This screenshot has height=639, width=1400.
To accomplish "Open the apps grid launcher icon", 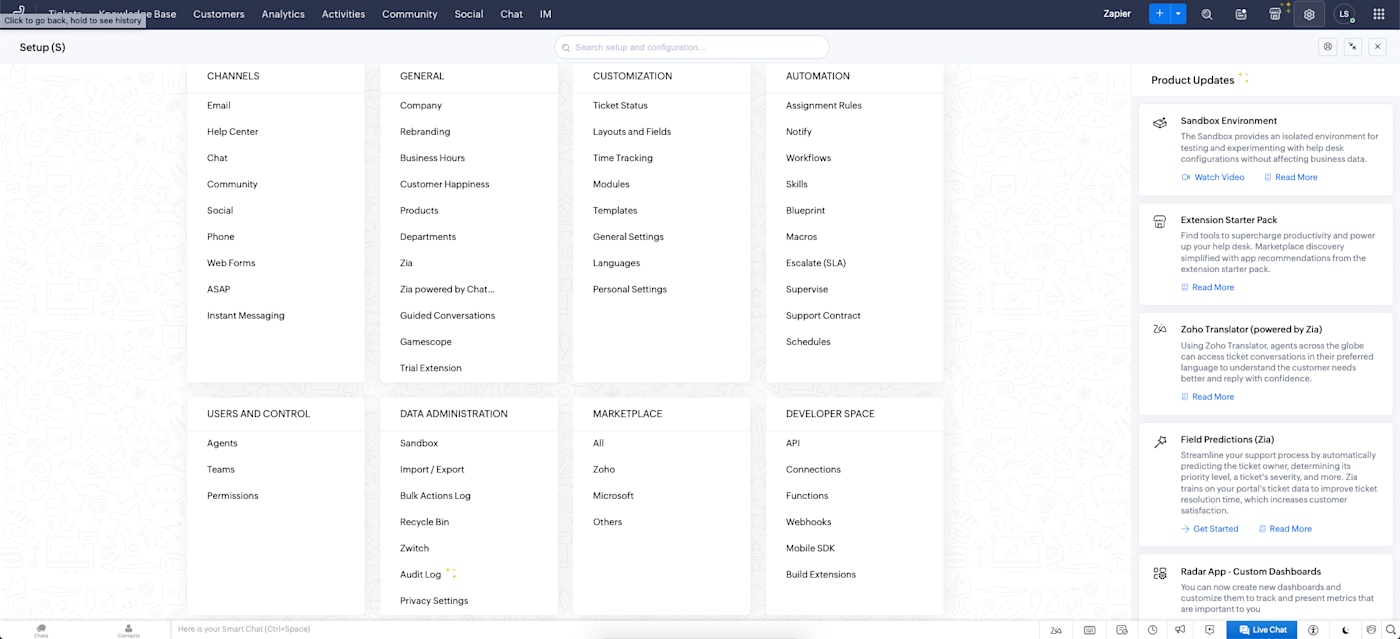I will click(1379, 14).
